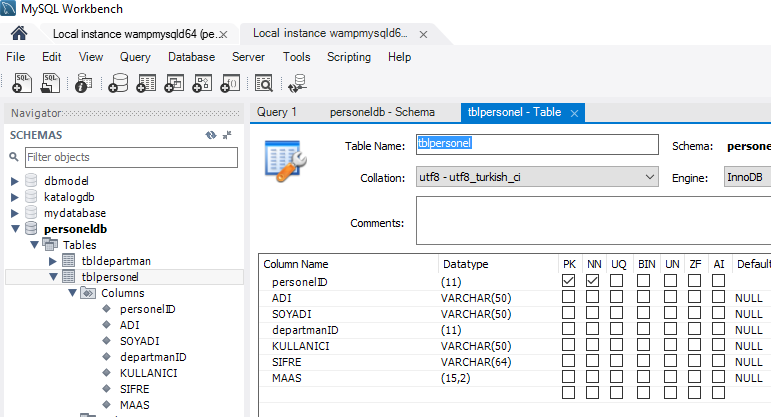Open the Scripting menu
Screen dimensions: 771x417
click(349, 57)
